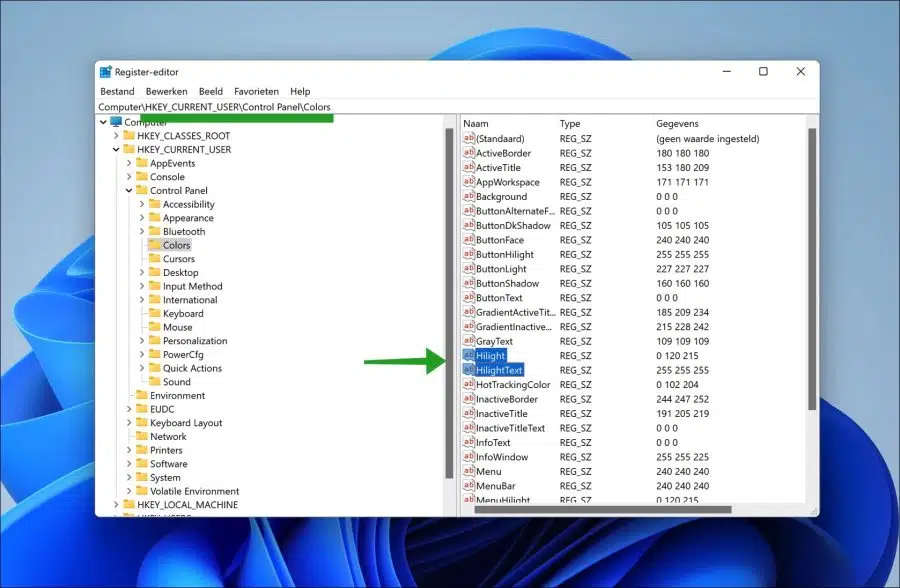Image resolution: width=900 pixels, height=588 pixels.
Task: Select the Bluetooth key in tree
Action: 184,231
